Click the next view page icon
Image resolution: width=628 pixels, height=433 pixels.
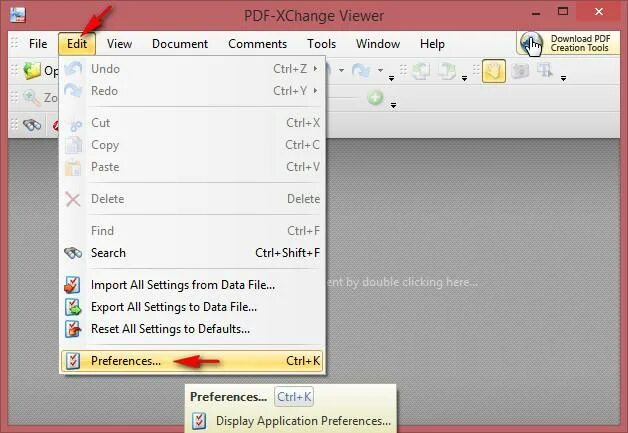tap(447, 71)
